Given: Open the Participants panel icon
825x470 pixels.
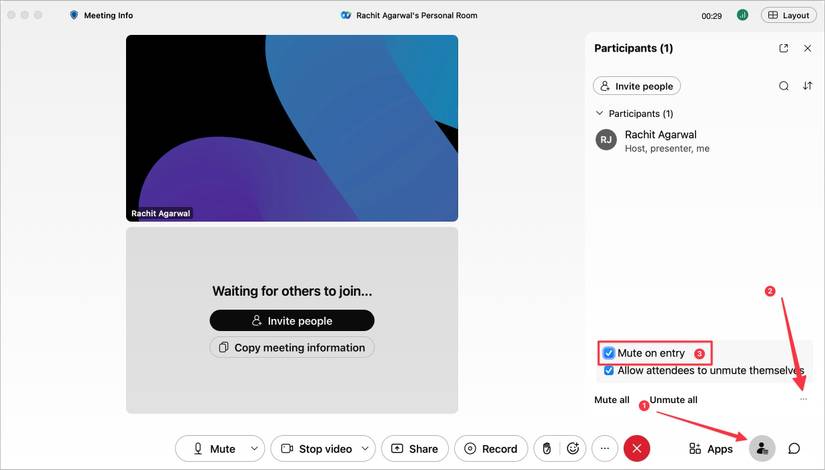Looking at the screenshot, I should point(762,449).
